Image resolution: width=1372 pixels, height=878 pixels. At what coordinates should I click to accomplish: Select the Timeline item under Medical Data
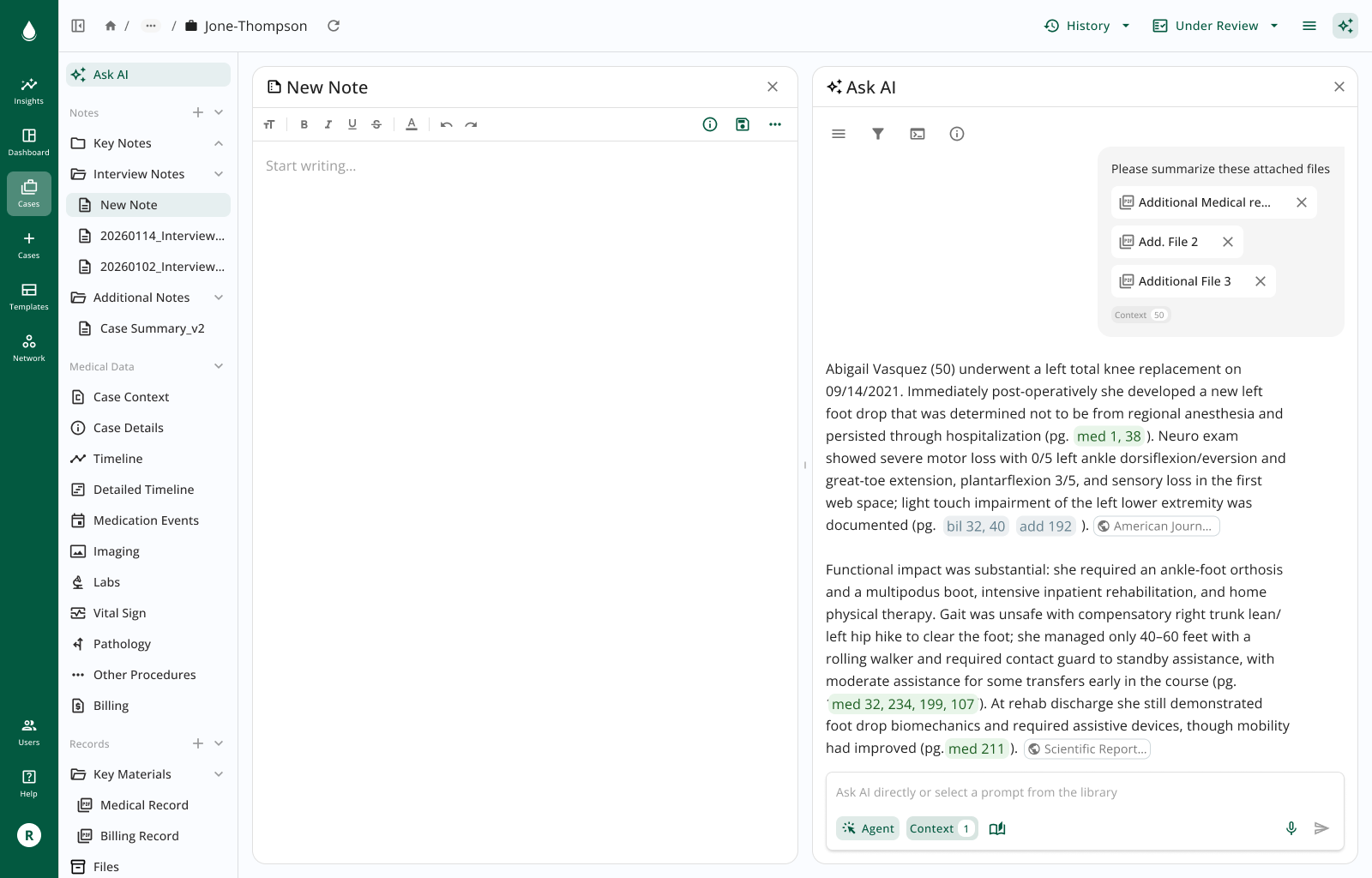[x=117, y=459]
